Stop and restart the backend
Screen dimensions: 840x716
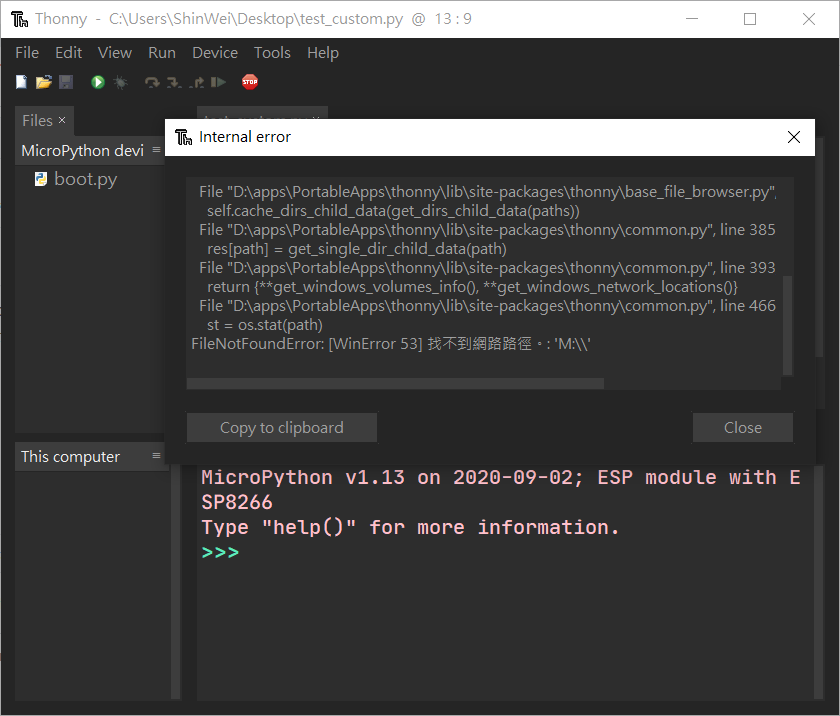click(x=249, y=81)
